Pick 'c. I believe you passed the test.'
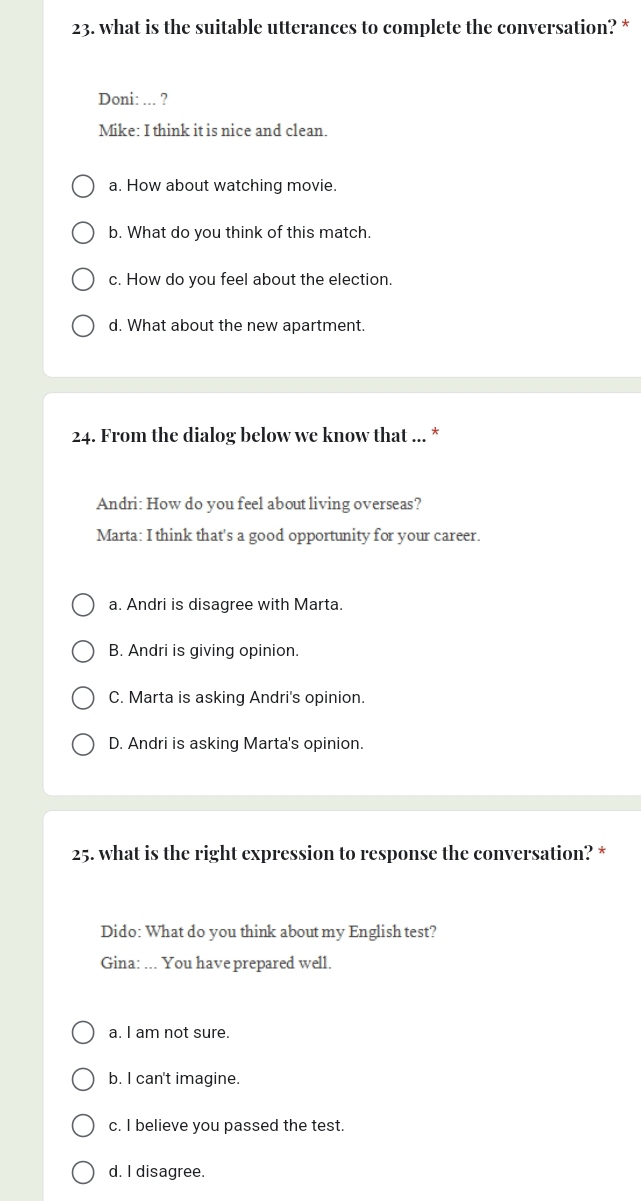Screen dimensions: 641x1201 coord(85,1126)
